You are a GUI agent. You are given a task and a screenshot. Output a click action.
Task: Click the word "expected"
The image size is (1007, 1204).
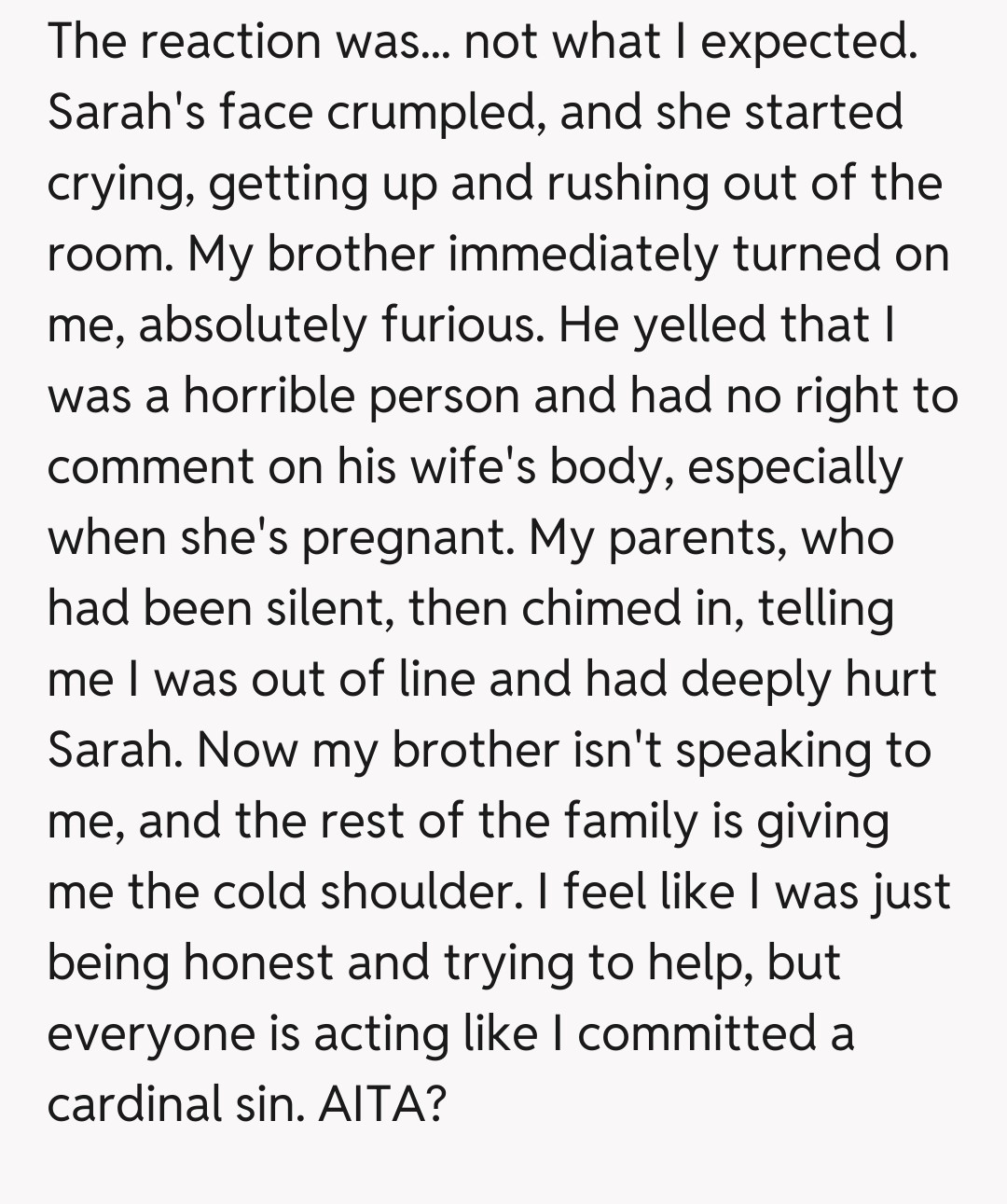coord(807,43)
